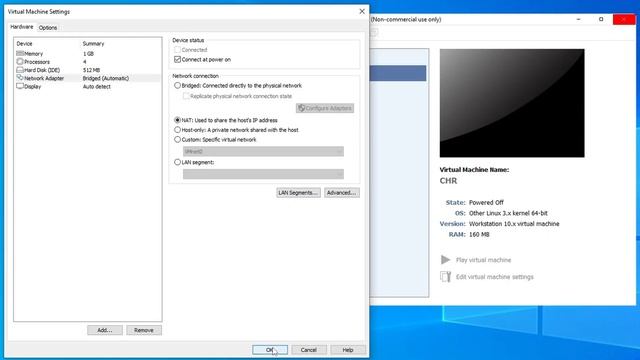Select the Memory row text
The image size is (640, 360).
33,54
